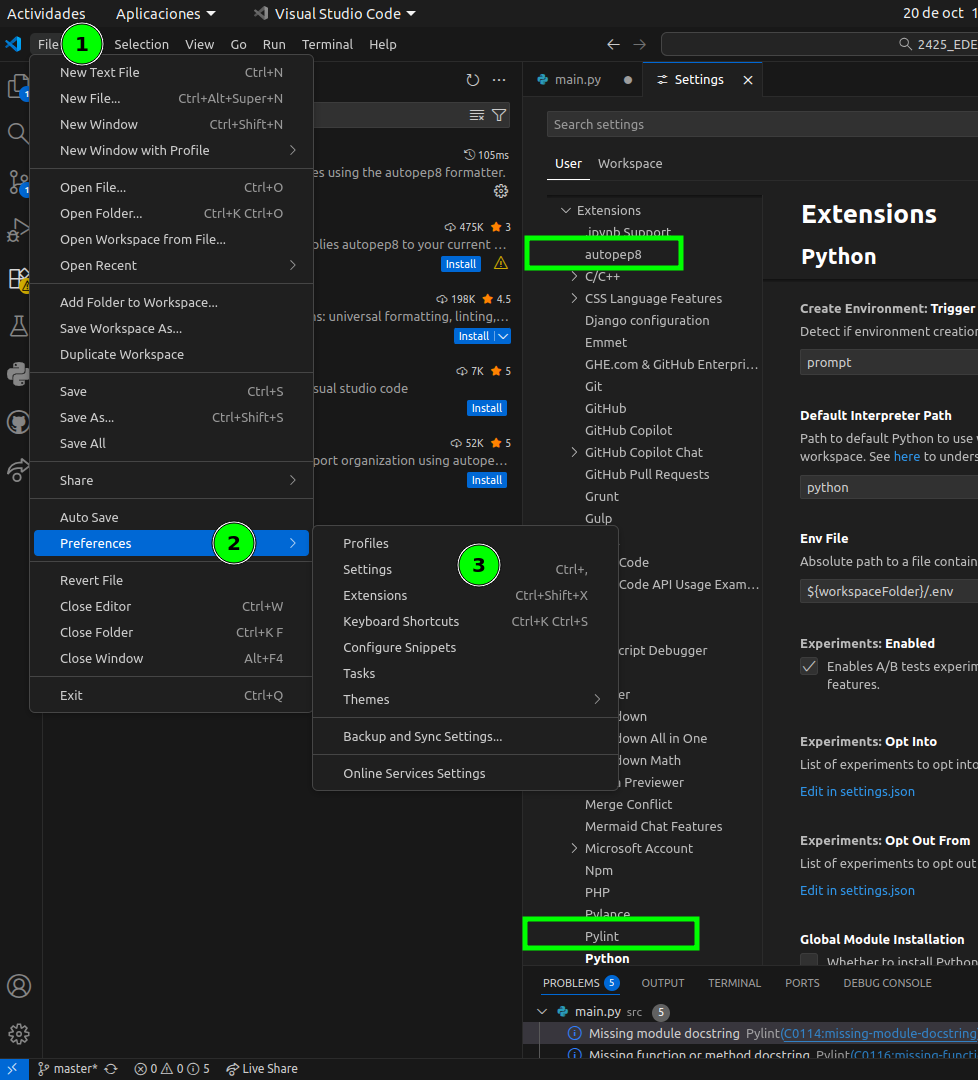
Task: Enable the Global Module Installation checkbox
Action: point(808,961)
